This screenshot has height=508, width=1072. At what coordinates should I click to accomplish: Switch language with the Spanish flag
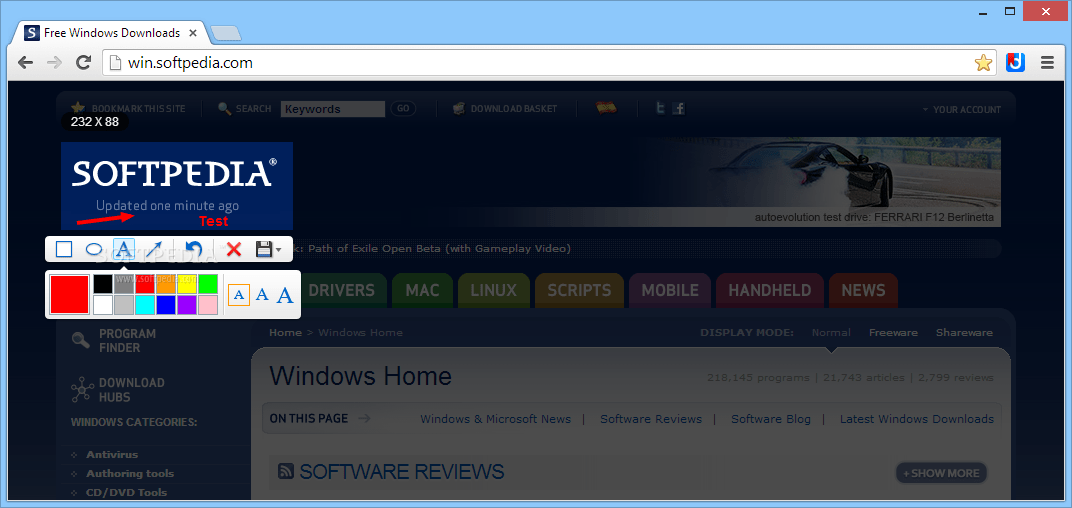606,107
